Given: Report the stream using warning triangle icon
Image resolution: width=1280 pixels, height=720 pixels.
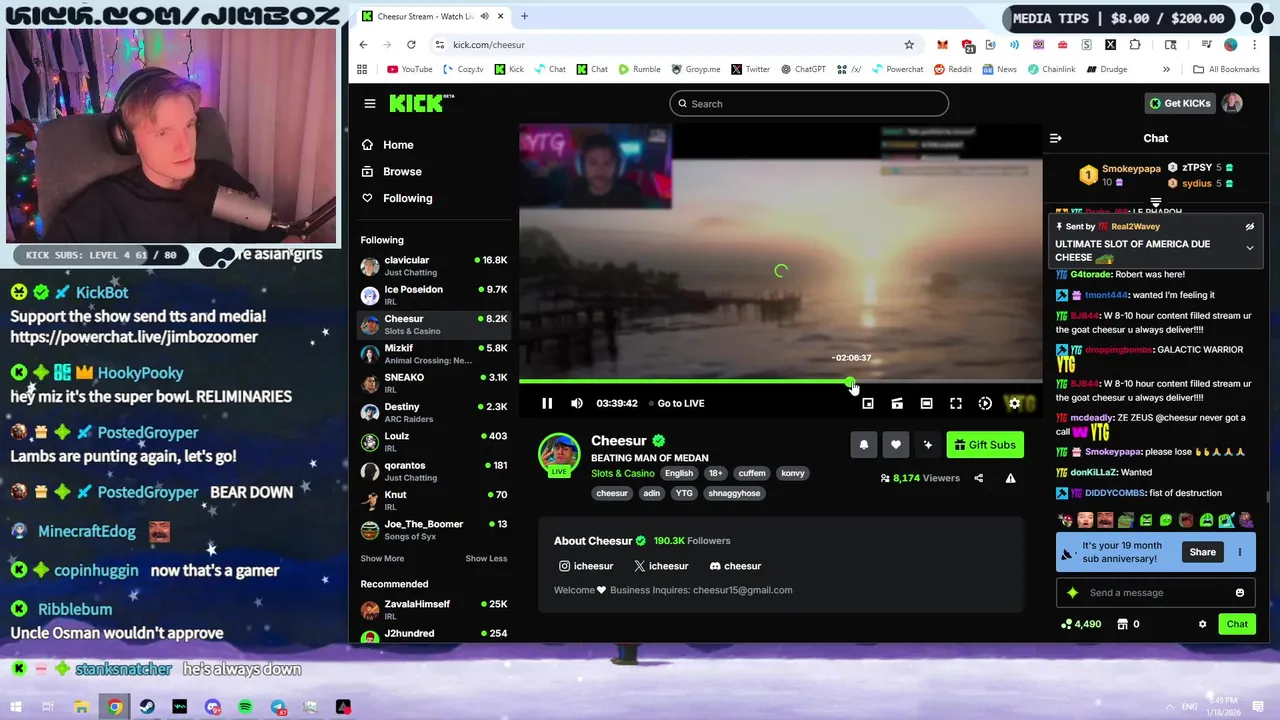Looking at the screenshot, I should tap(1010, 478).
